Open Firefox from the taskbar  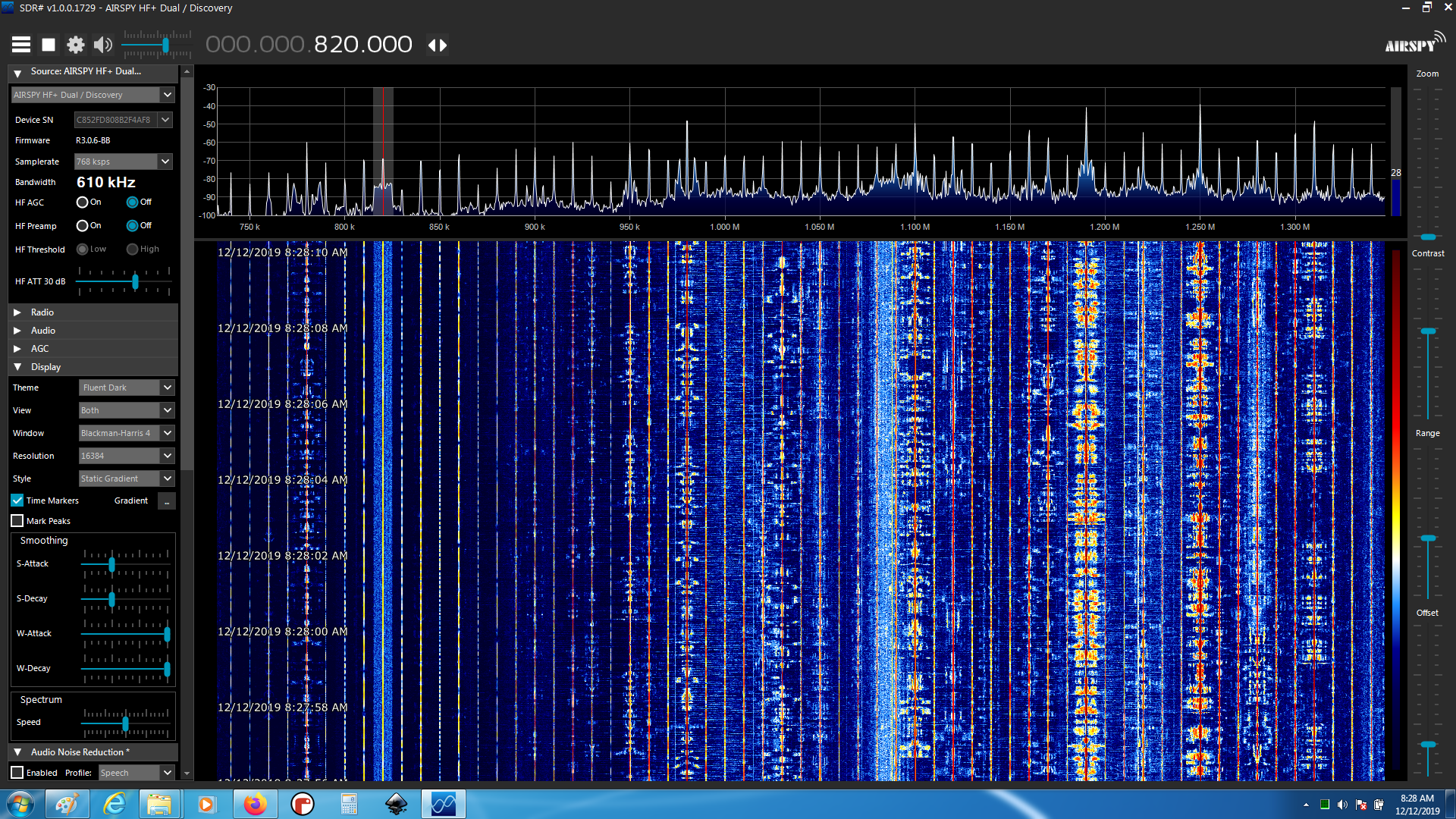click(255, 804)
